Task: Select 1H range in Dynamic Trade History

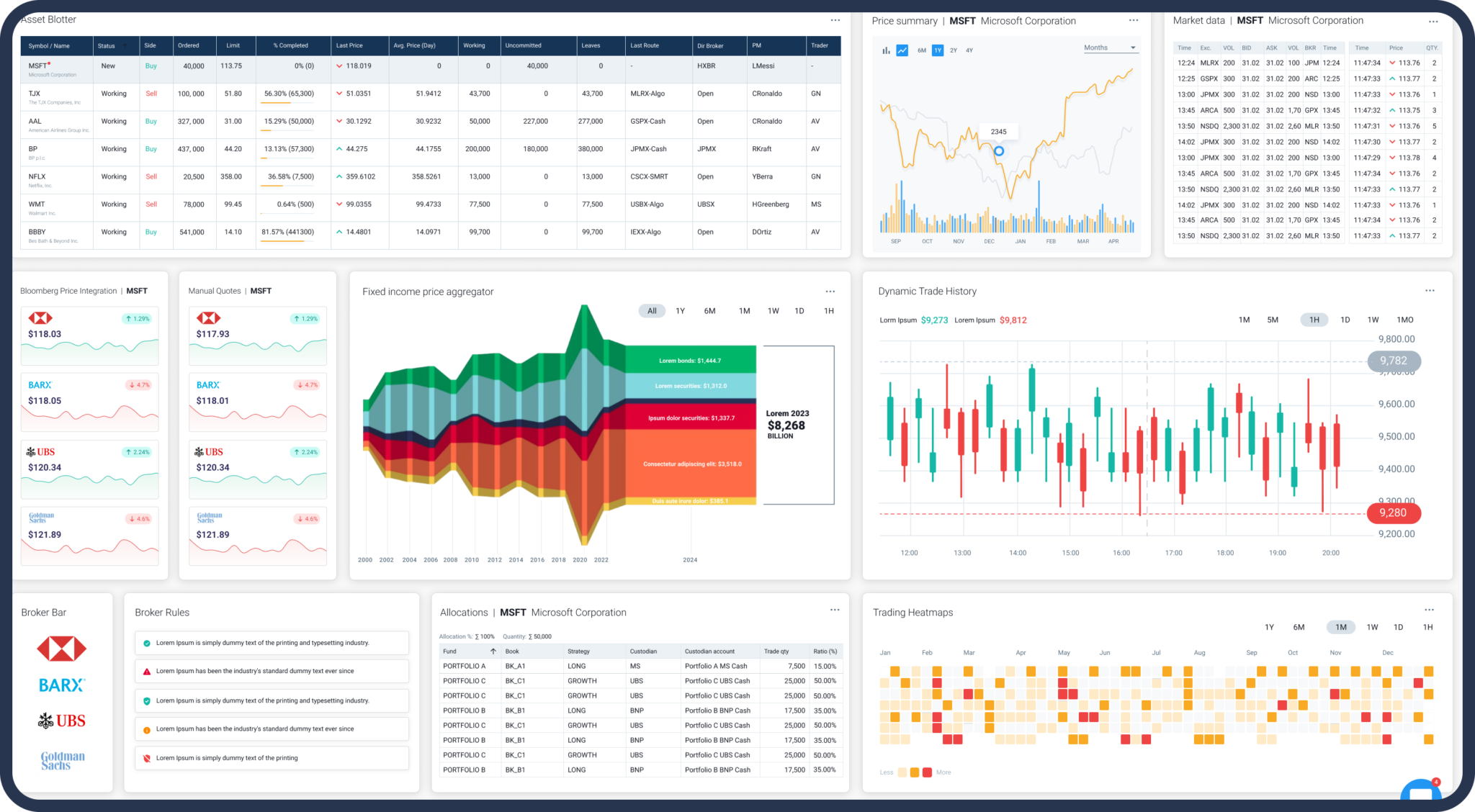Action: [x=1314, y=320]
